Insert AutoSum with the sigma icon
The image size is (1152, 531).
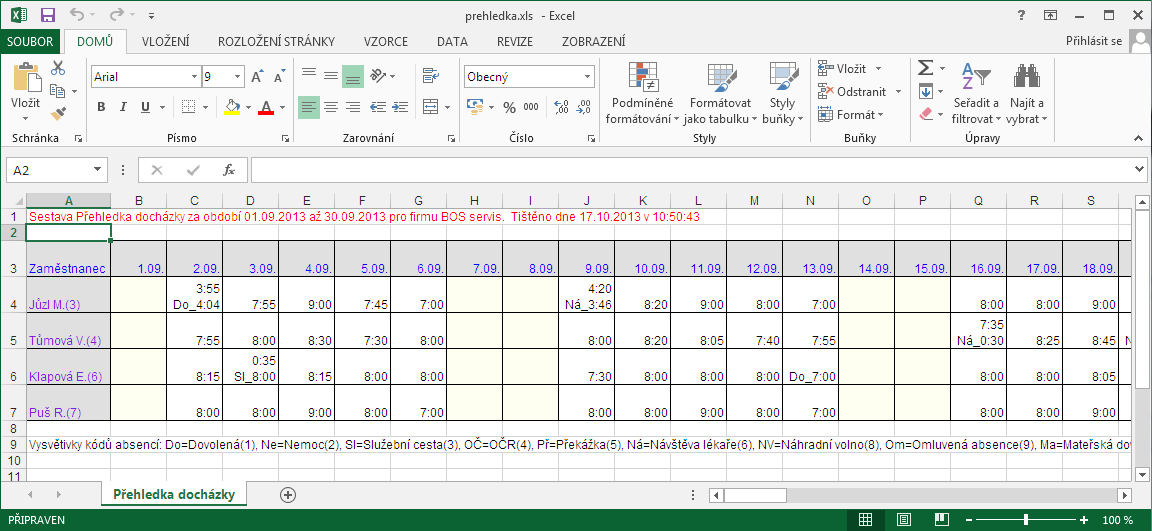[926, 68]
